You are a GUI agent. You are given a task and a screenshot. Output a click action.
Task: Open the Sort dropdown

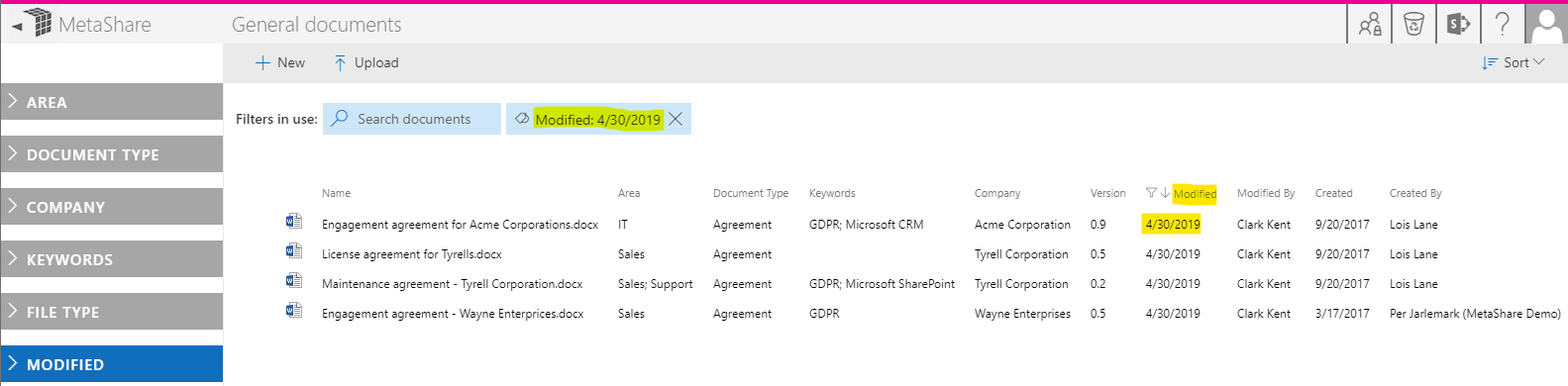(x=1514, y=62)
